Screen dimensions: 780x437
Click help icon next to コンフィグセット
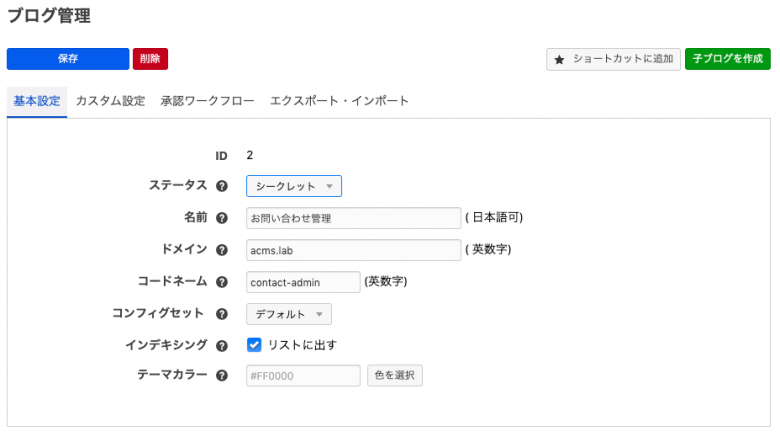pos(222,314)
